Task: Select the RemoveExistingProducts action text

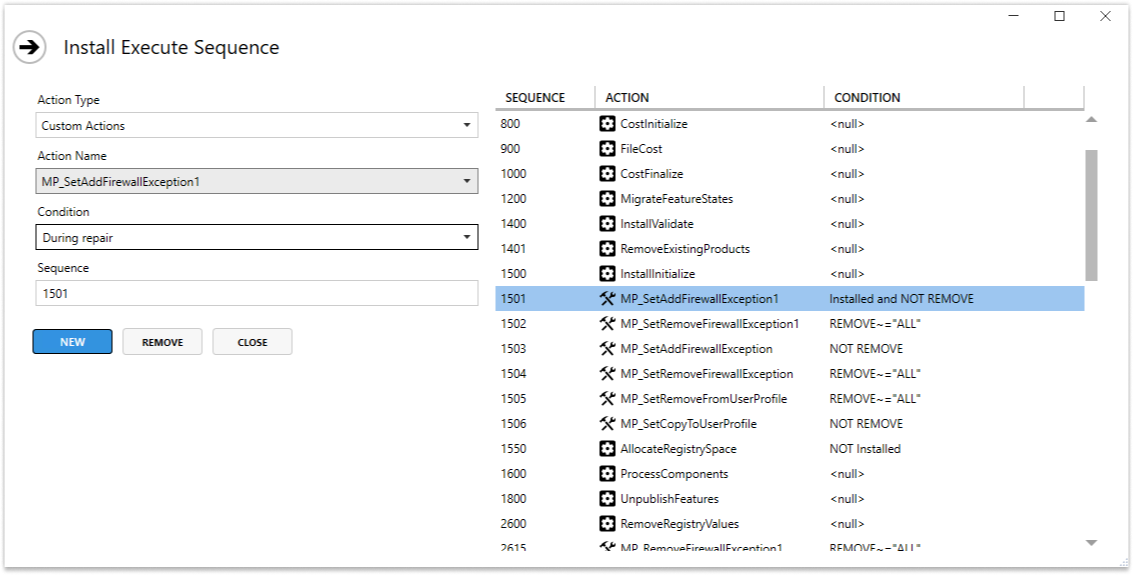Action: 685,248
